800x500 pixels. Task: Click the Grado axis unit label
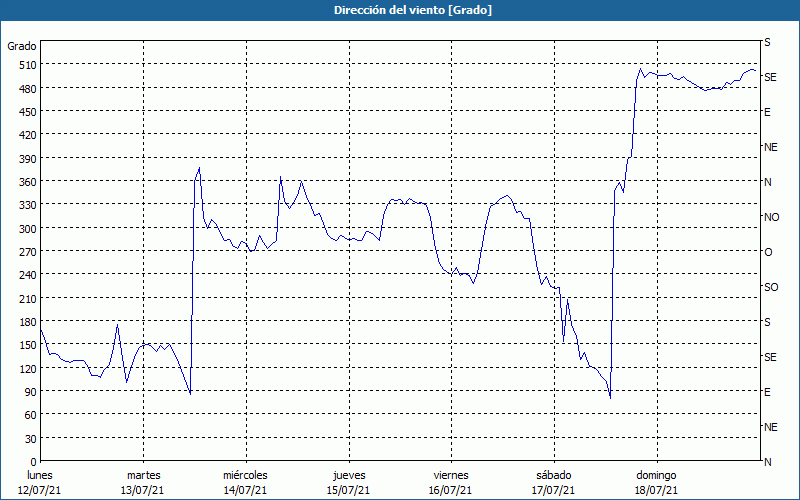pos(22,46)
